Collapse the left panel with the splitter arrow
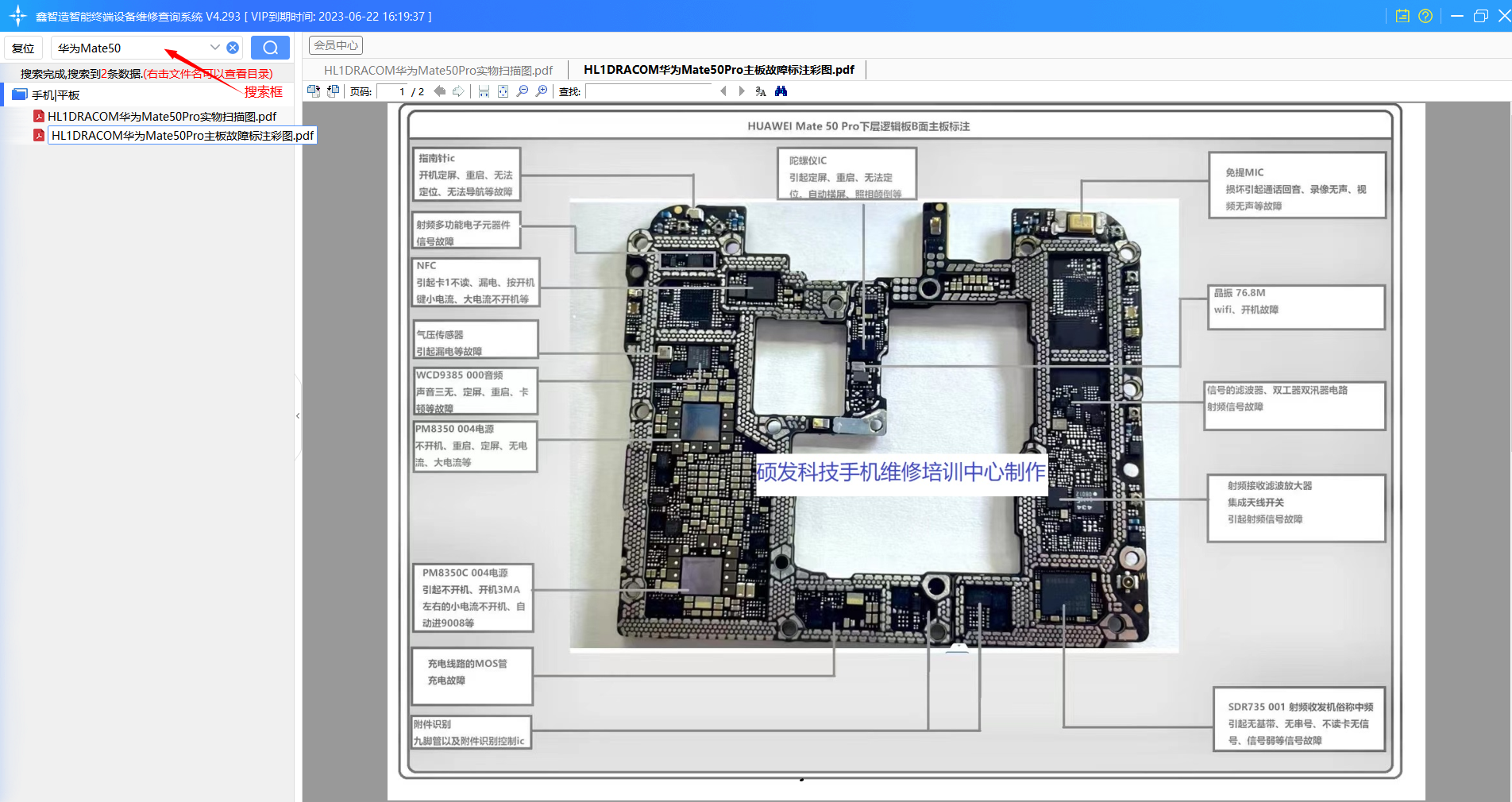 click(298, 415)
